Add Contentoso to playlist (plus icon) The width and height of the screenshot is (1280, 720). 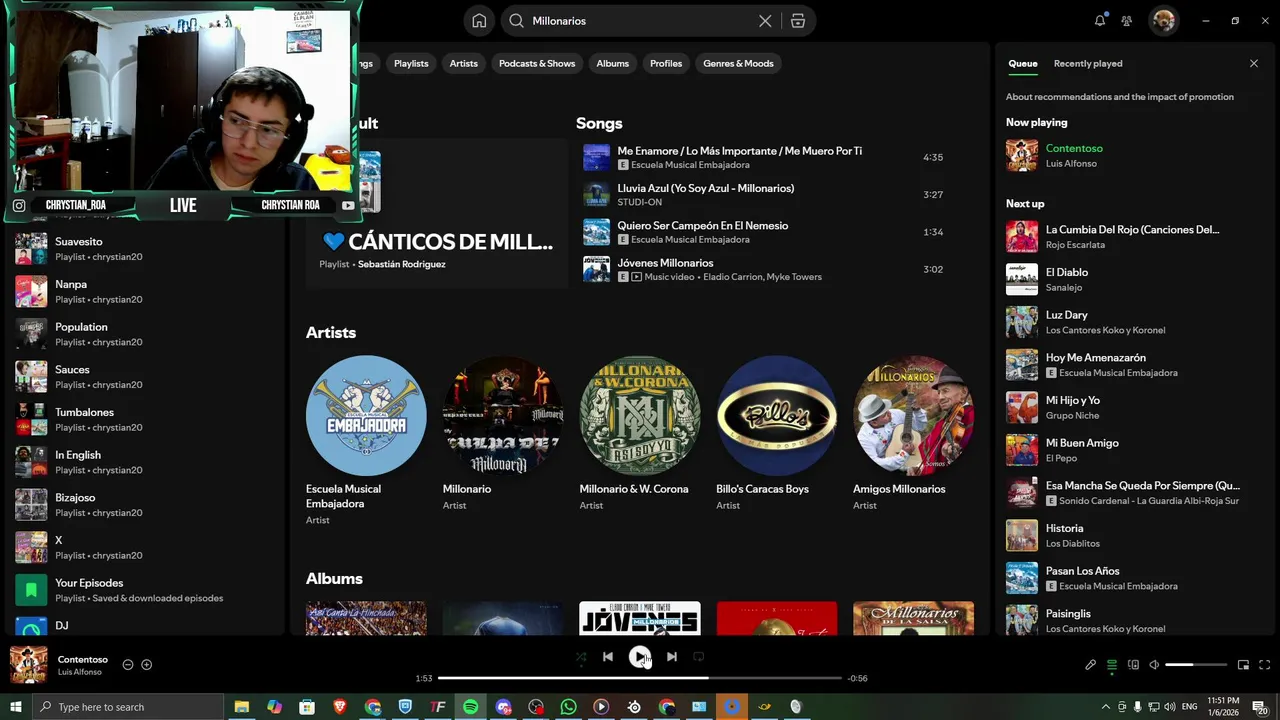point(147,665)
